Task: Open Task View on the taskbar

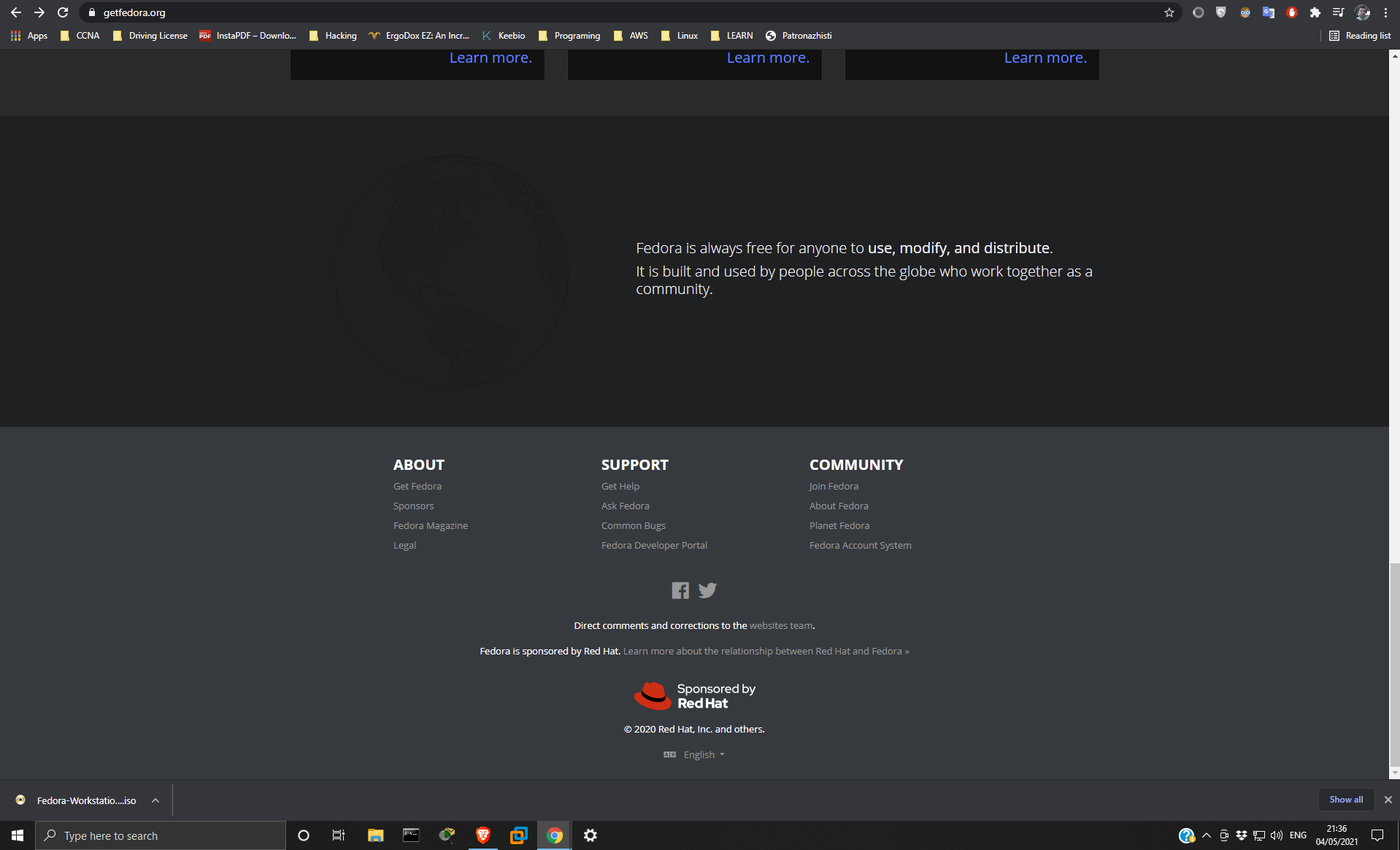Action: pyautogui.click(x=339, y=835)
